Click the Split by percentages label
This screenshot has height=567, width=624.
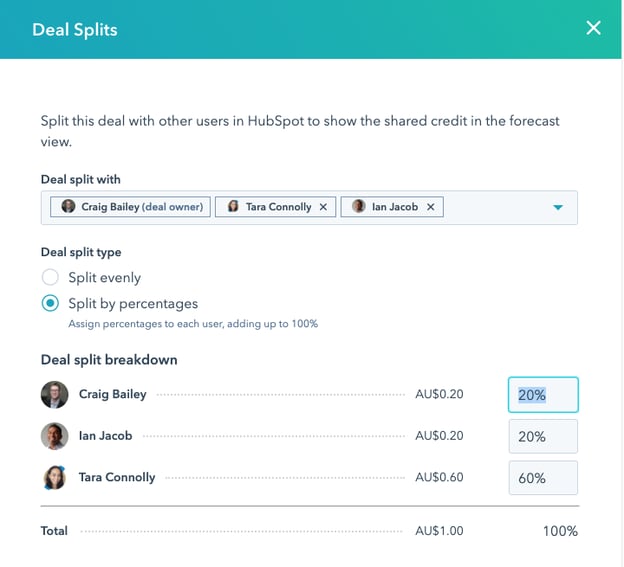click(x=133, y=303)
